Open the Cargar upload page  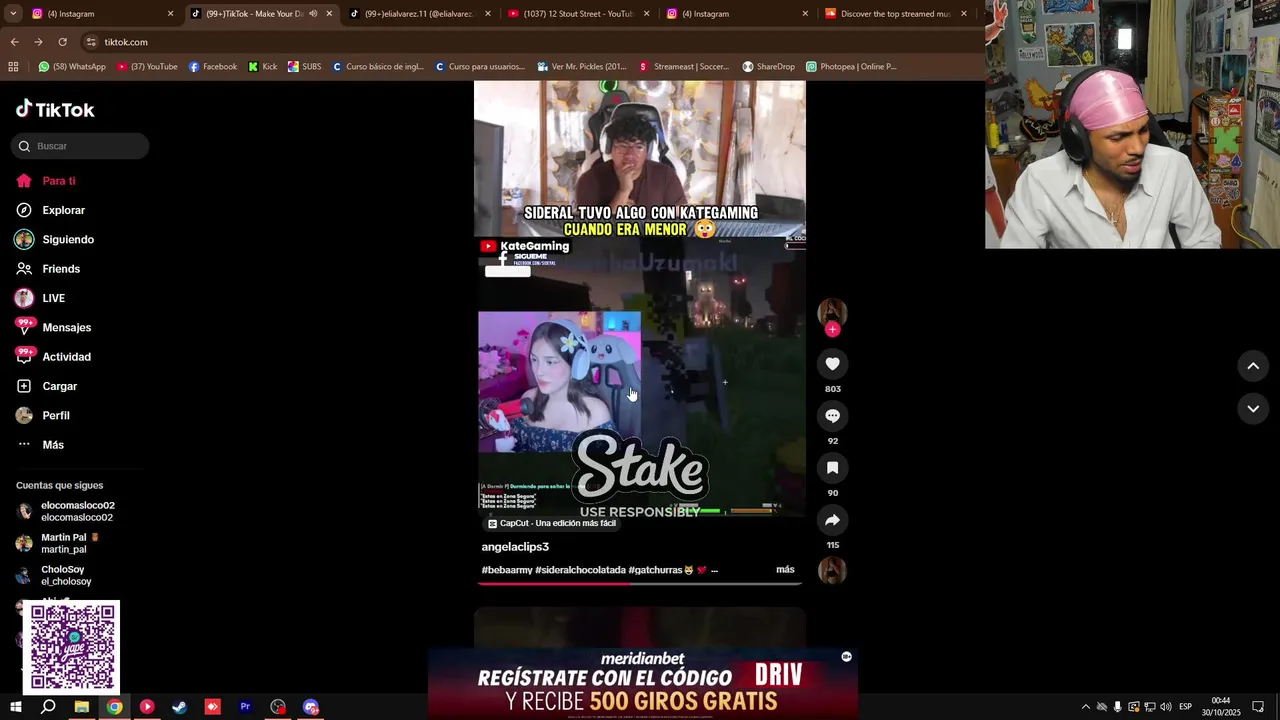click(59, 386)
